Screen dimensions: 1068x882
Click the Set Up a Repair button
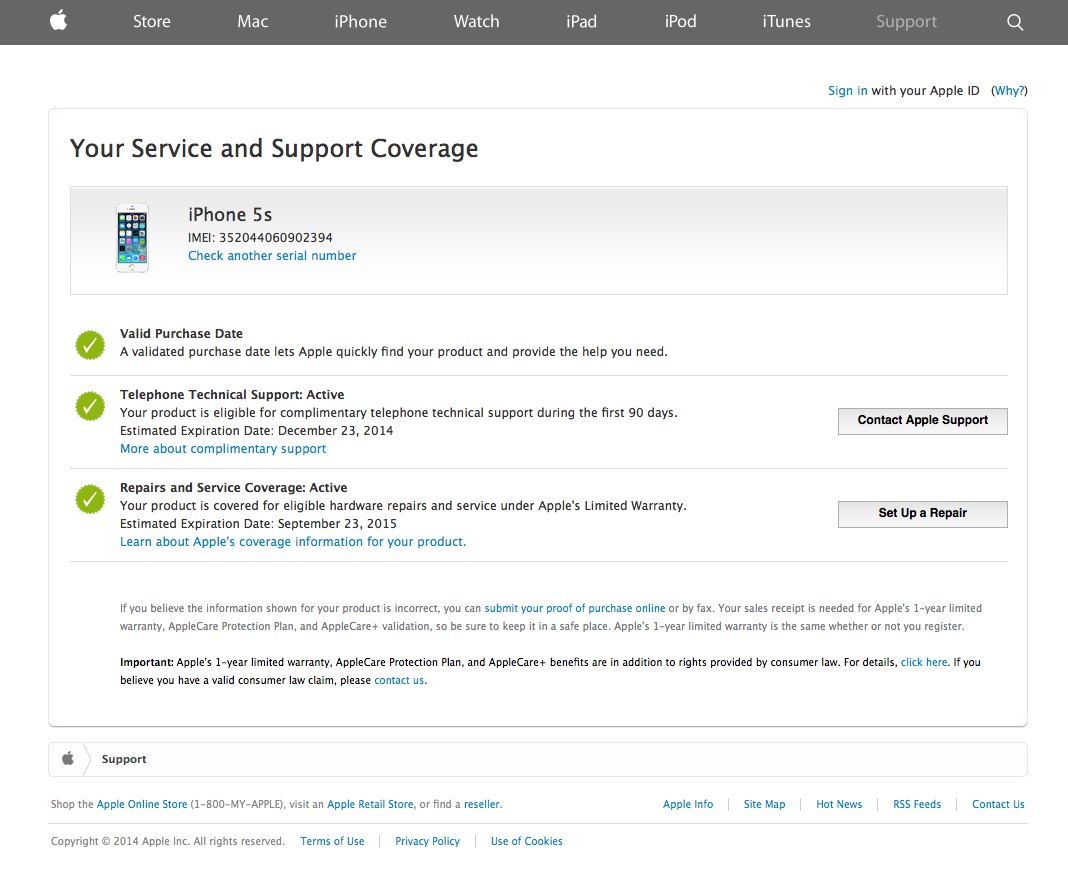(922, 514)
